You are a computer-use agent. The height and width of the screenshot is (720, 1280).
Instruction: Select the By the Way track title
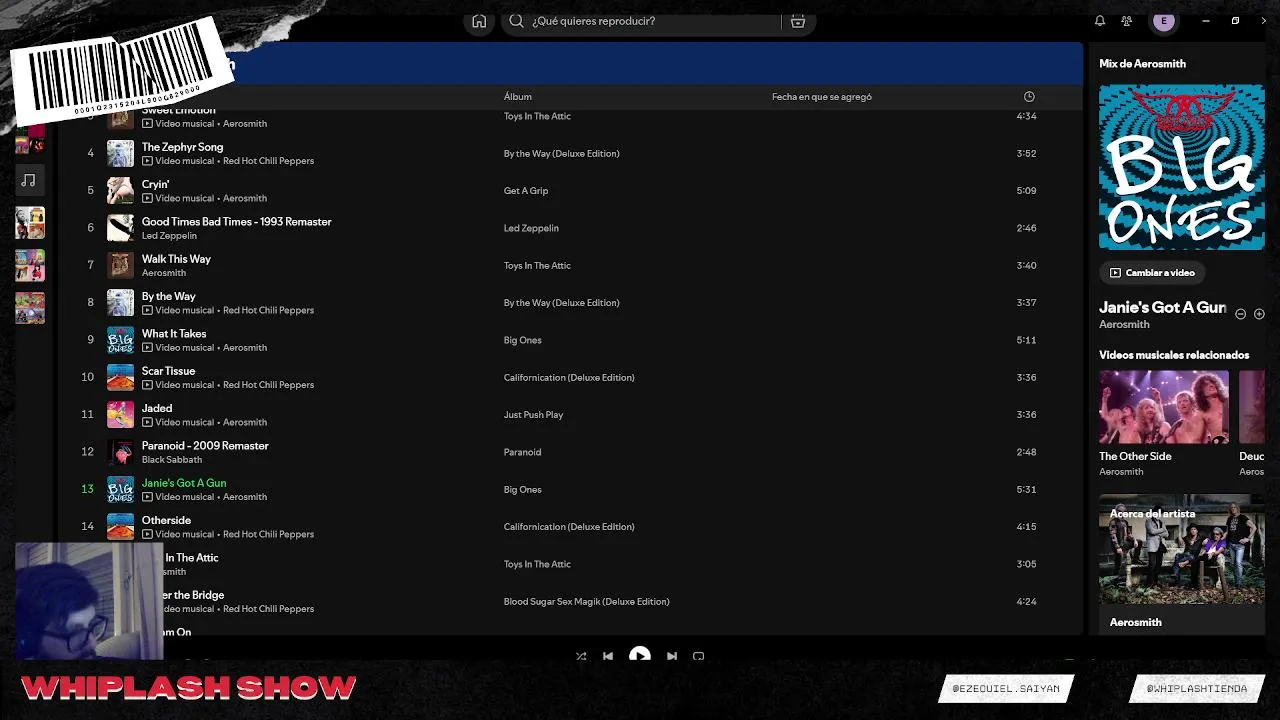click(x=168, y=296)
